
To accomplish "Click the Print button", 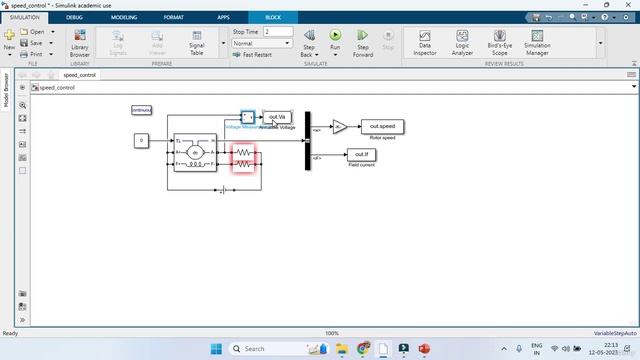I will click(32, 54).
